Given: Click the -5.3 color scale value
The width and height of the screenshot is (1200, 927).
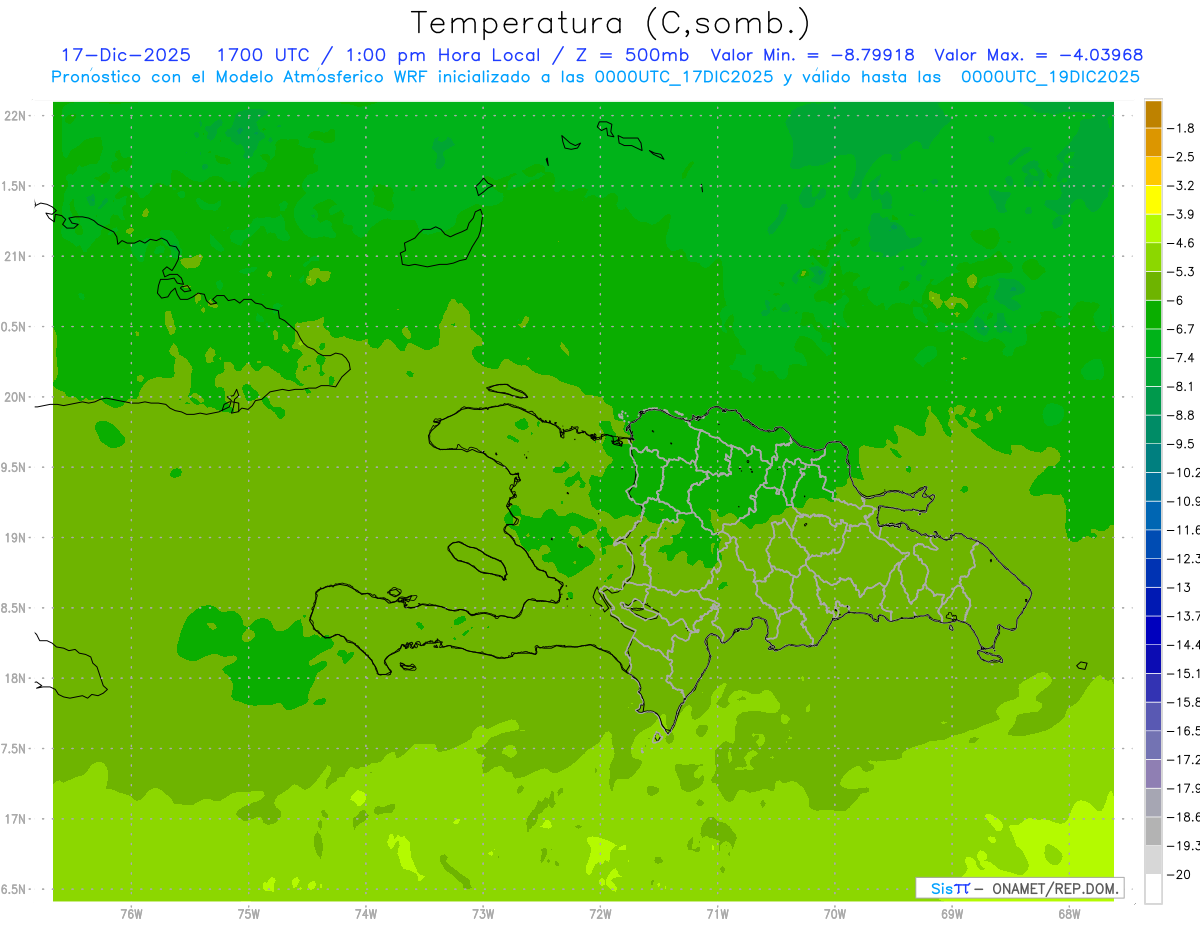Looking at the screenshot, I should 1181,271.
